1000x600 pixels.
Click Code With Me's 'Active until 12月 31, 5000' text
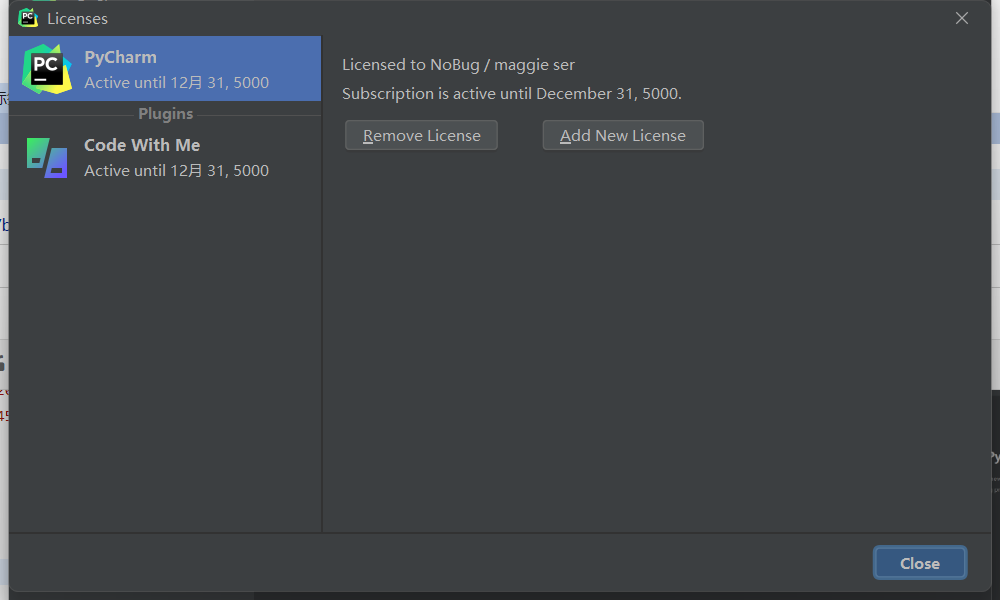pyautogui.click(x=177, y=171)
